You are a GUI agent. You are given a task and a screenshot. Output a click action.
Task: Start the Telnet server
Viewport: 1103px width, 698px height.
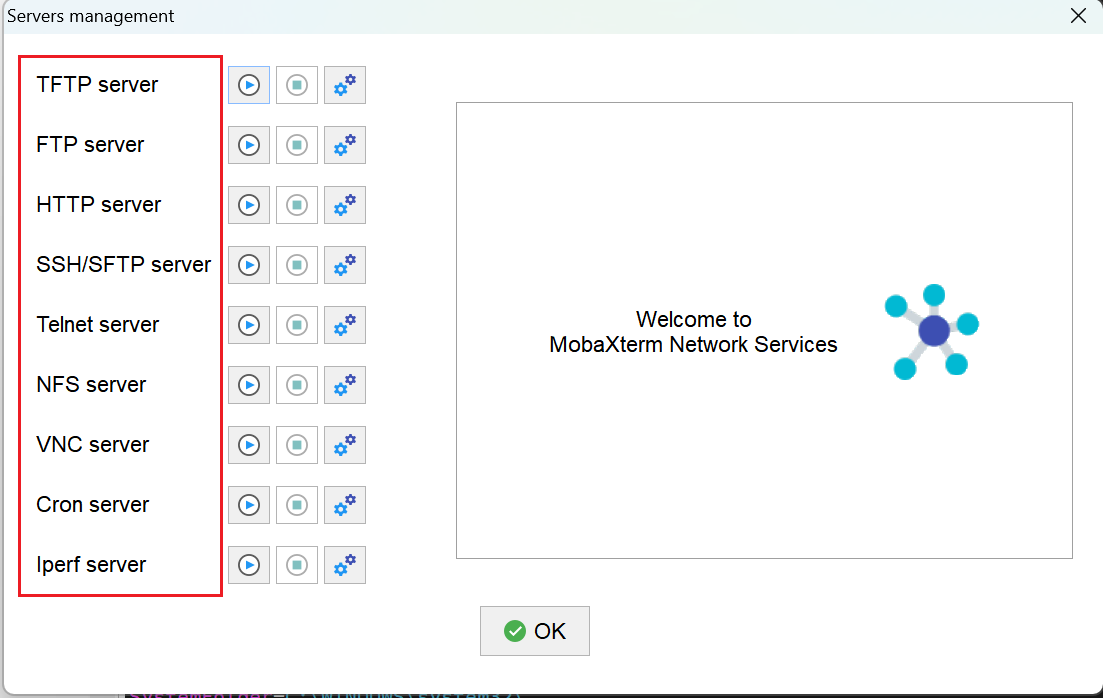coord(249,325)
